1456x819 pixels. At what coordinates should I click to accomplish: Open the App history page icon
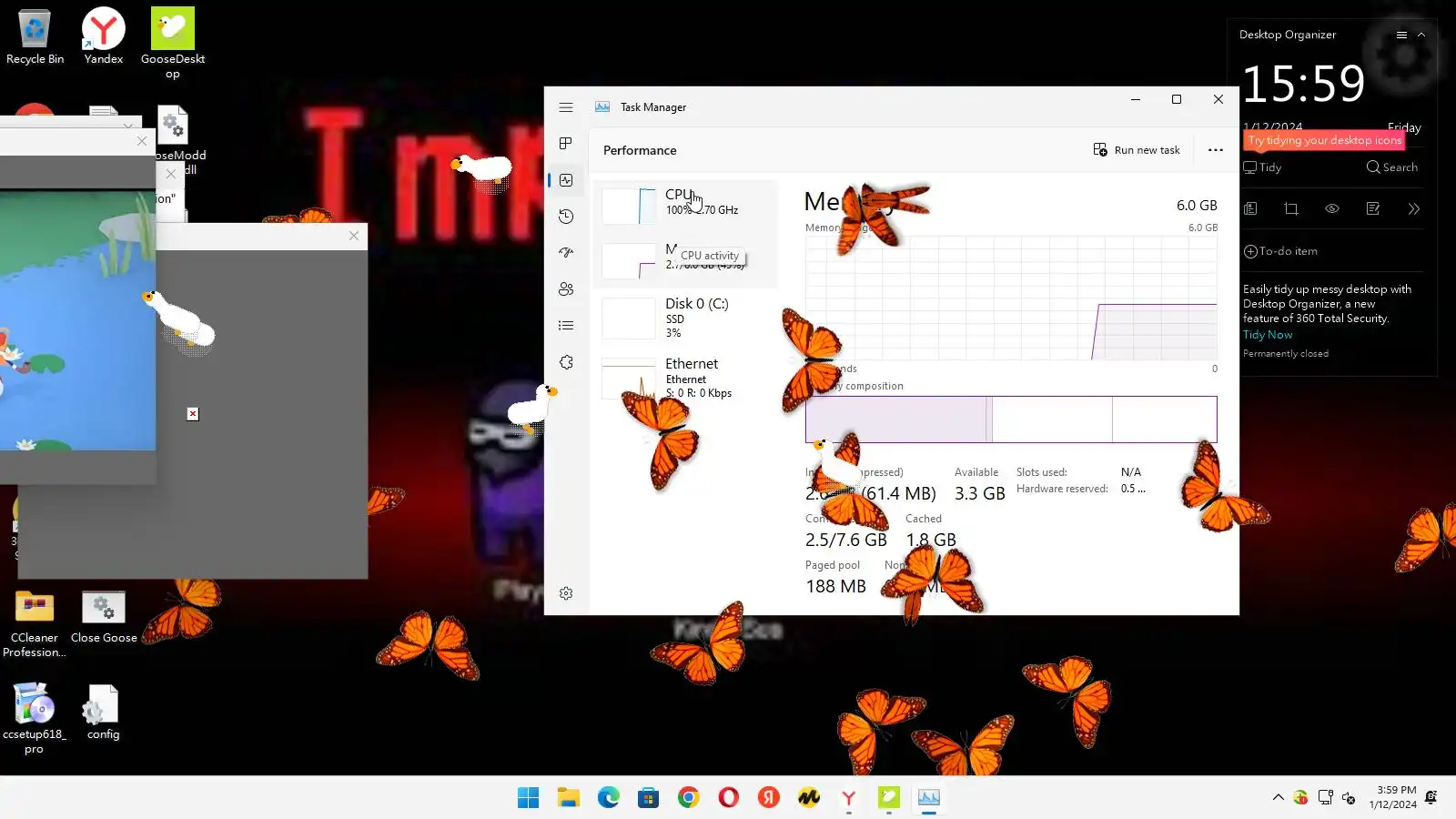pyautogui.click(x=566, y=217)
